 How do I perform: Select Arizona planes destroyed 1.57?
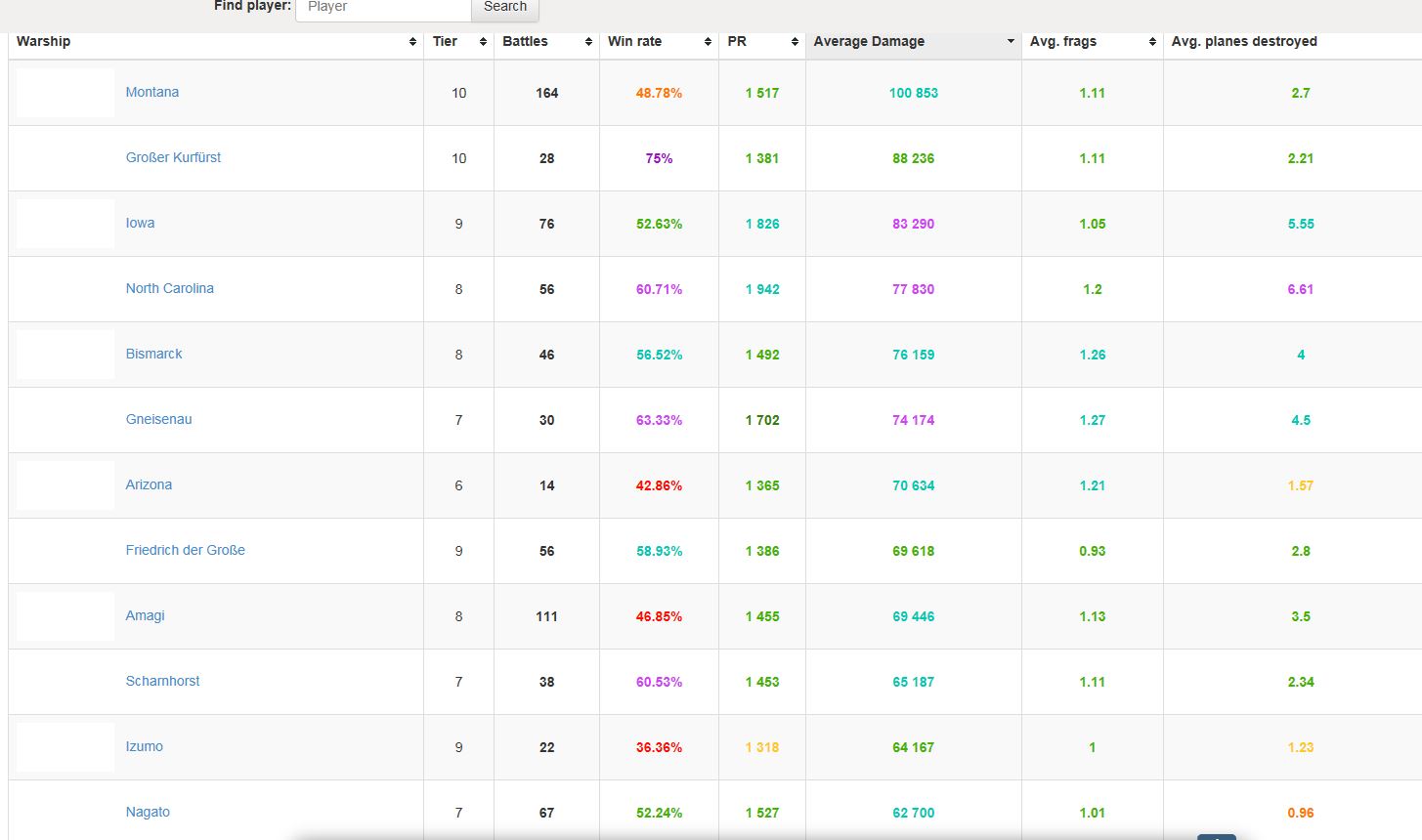coord(1300,485)
